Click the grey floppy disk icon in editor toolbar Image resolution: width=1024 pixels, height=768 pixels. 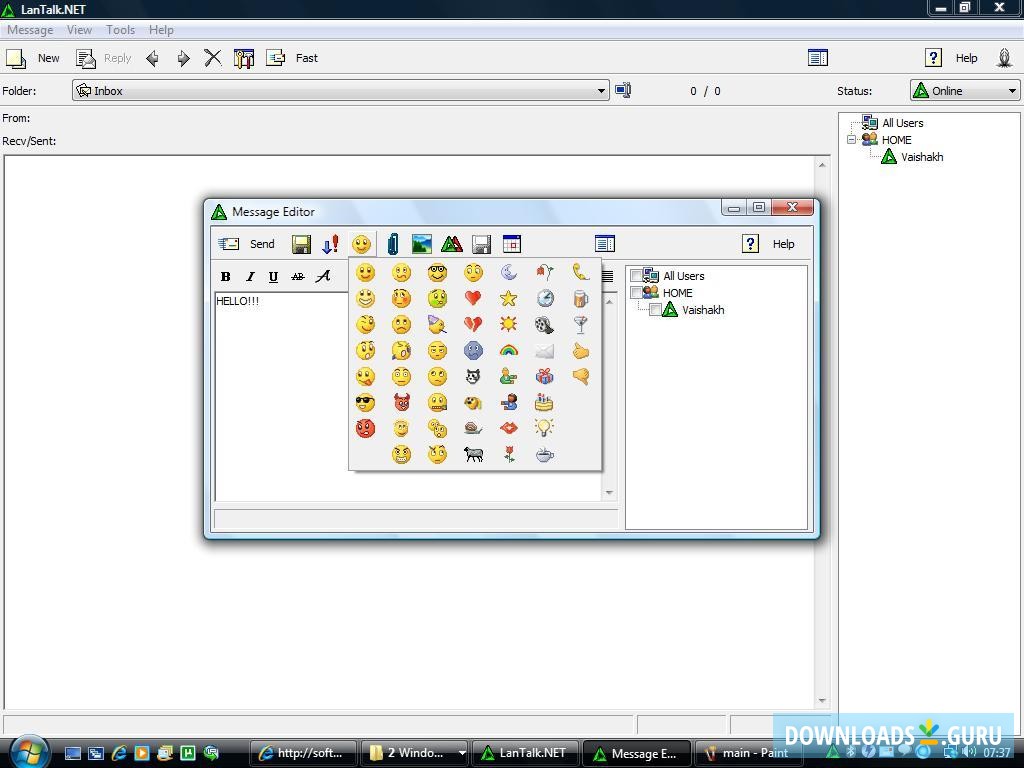(481, 244)
